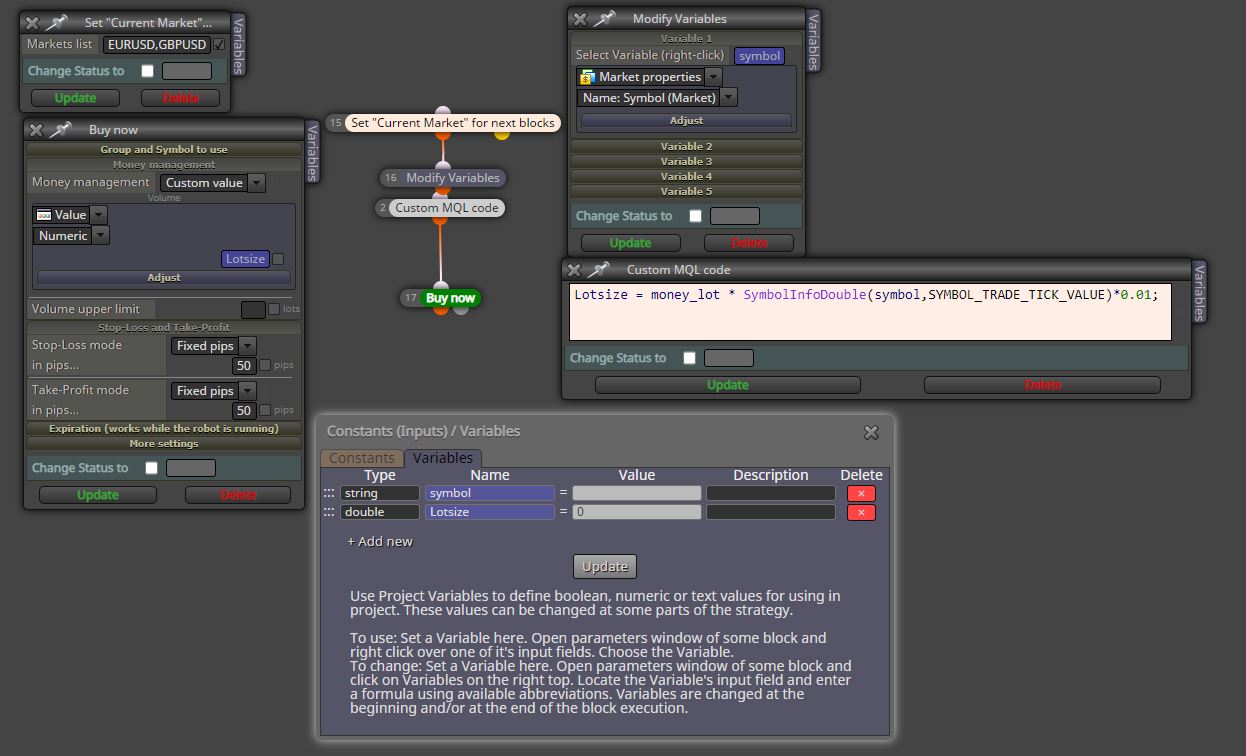Expand the Variable 2 section
The width and height of the screenshot is (1246, 756).
(686, 146)
